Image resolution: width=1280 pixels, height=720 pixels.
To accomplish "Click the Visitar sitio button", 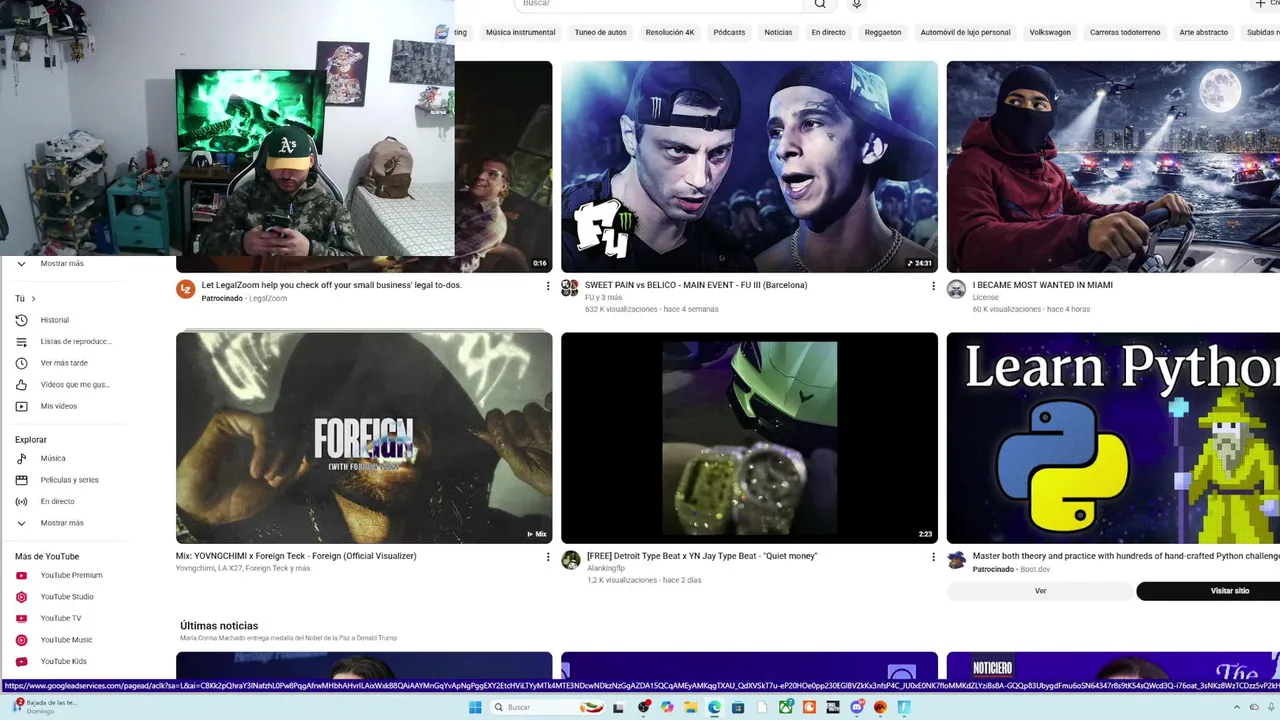I will (1208, 591).
